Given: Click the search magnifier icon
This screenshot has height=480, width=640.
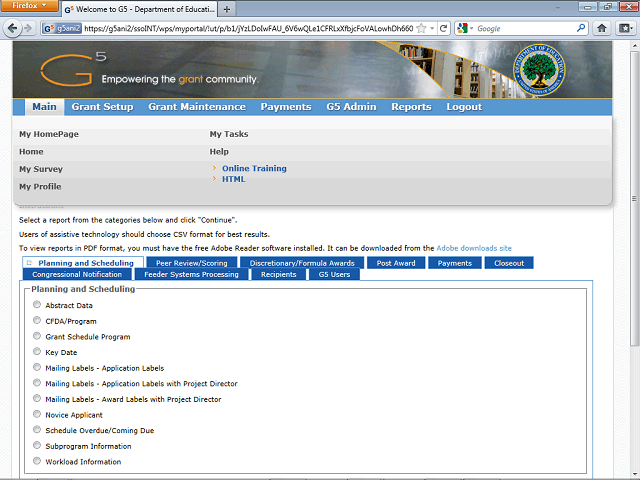Looking at the screenshot, I should click(x=581, y=28).
